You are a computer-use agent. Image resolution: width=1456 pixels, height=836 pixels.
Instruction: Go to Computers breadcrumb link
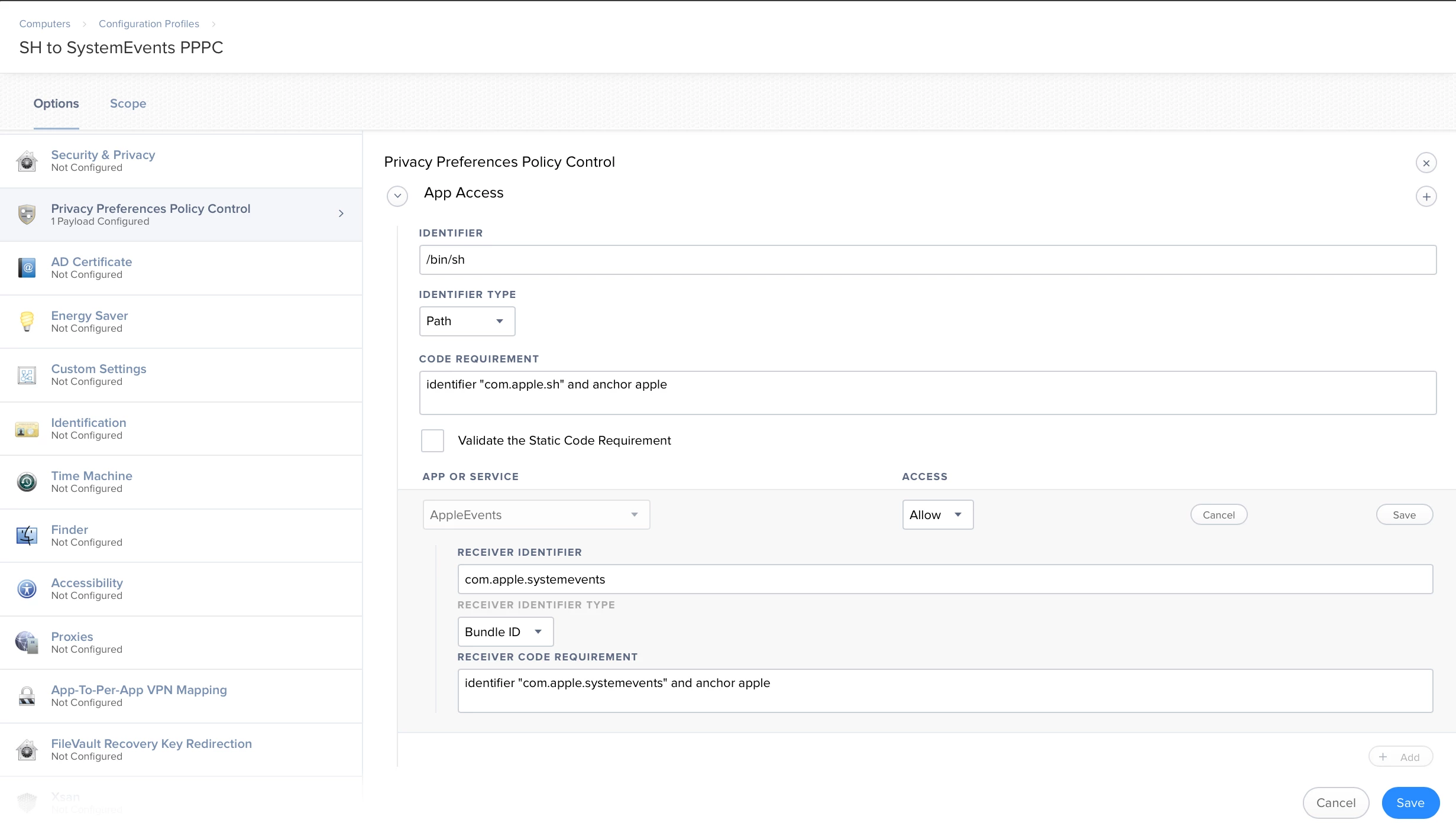[x=45, y=24]
